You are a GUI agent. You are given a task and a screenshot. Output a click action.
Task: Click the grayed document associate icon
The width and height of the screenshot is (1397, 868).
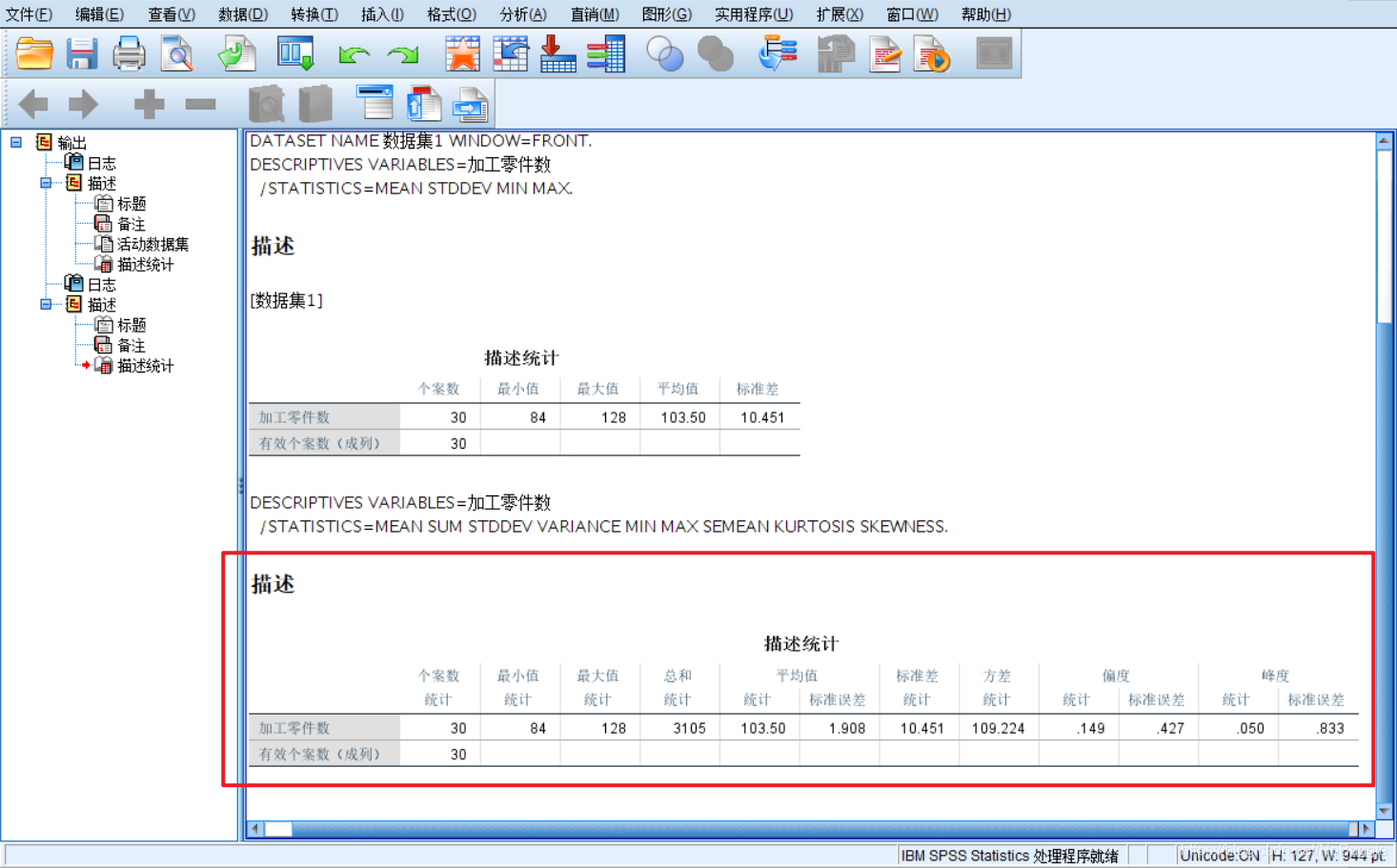(836, 54)
